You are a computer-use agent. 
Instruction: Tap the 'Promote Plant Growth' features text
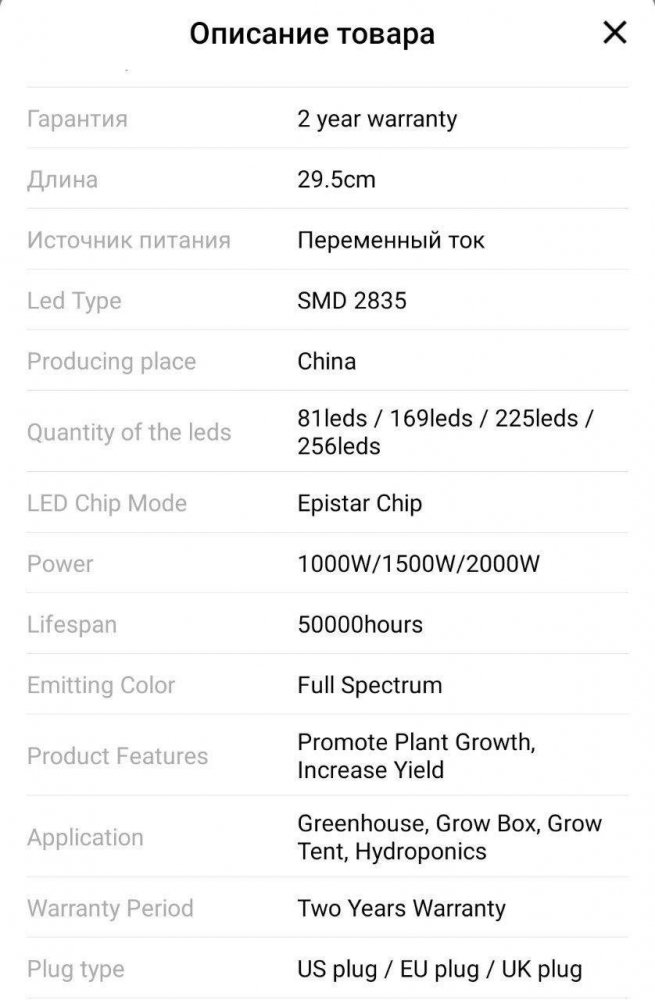[416, 742]
